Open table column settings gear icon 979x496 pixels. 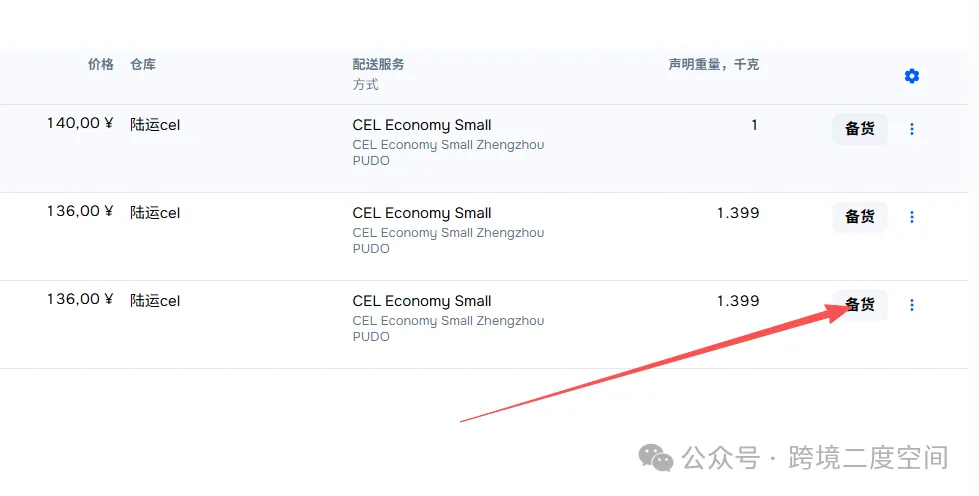(x=912, y=76)
